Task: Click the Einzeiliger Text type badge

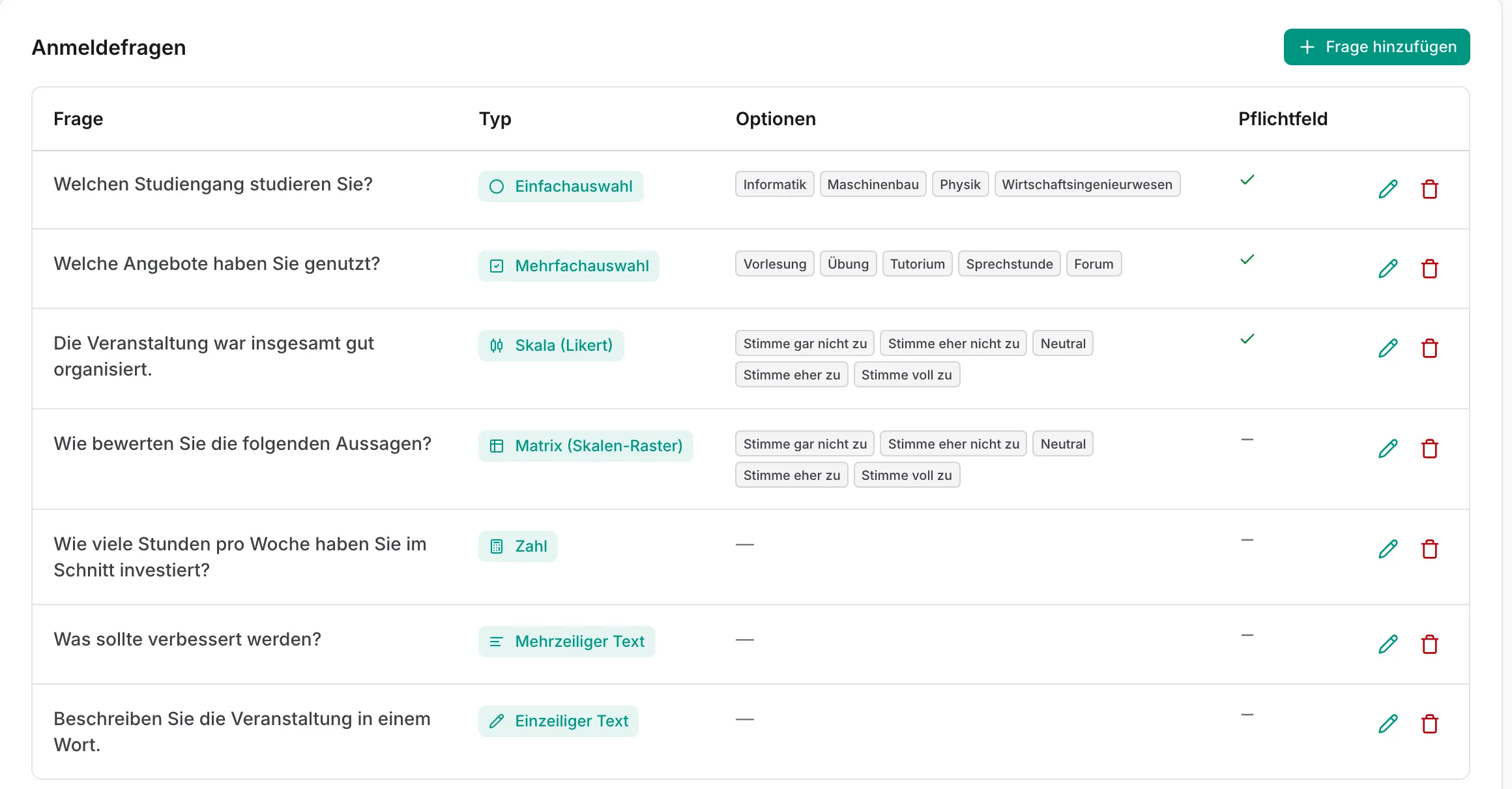Action: [558, 721]
